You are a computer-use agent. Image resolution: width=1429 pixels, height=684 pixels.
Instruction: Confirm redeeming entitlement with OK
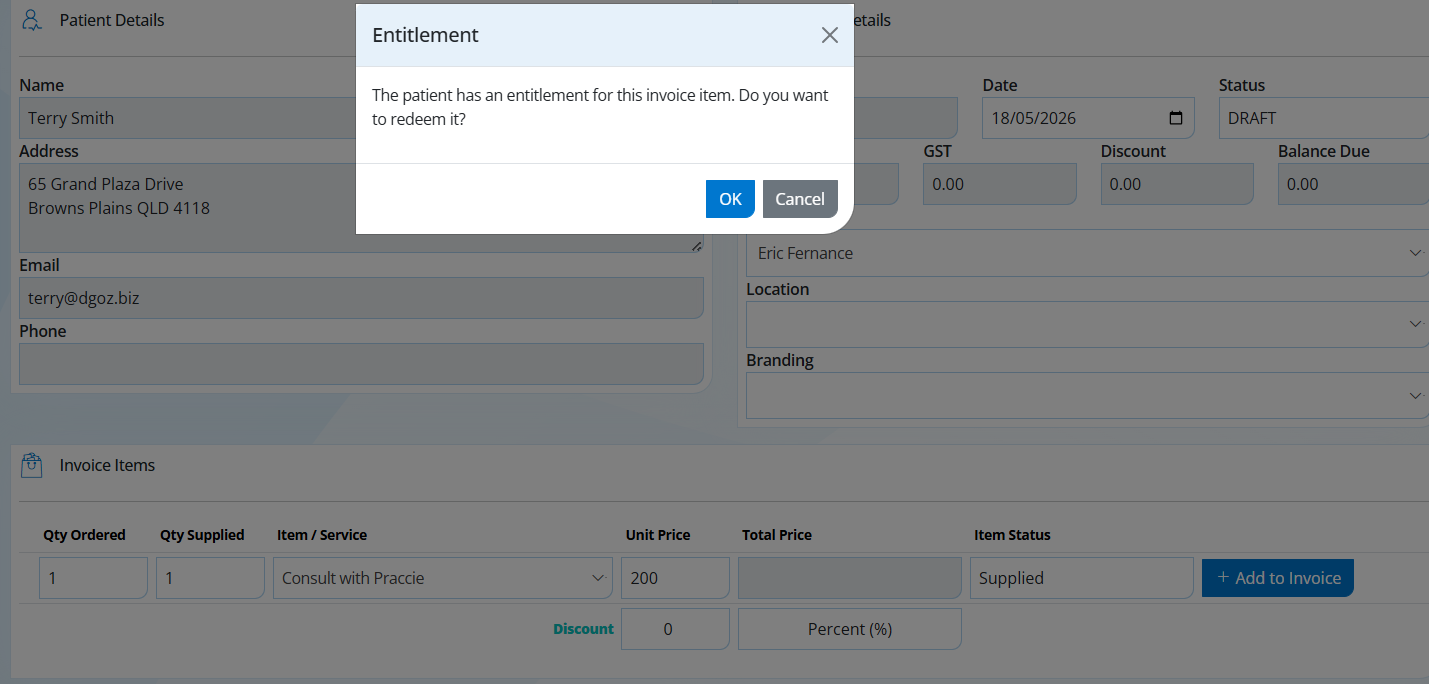[730, 199]
